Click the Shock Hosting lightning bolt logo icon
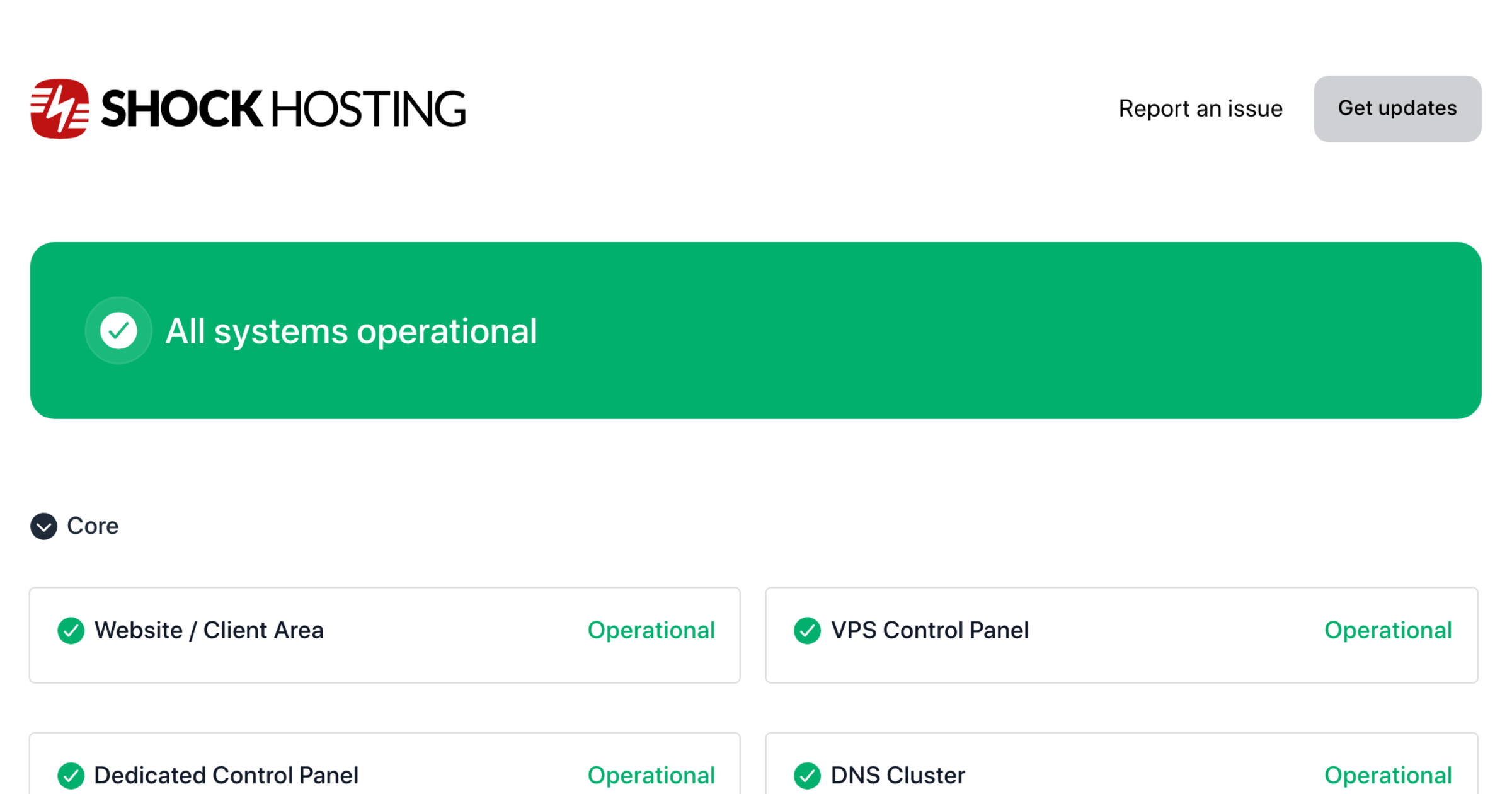 point(60,109)
